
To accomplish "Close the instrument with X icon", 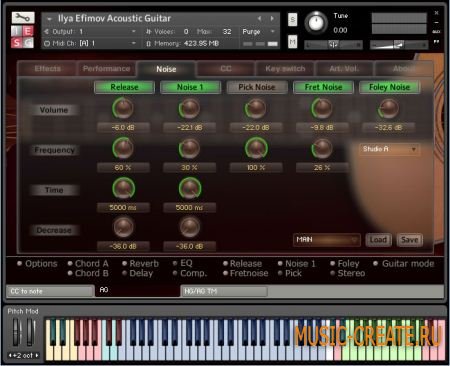I will point(436,13).
